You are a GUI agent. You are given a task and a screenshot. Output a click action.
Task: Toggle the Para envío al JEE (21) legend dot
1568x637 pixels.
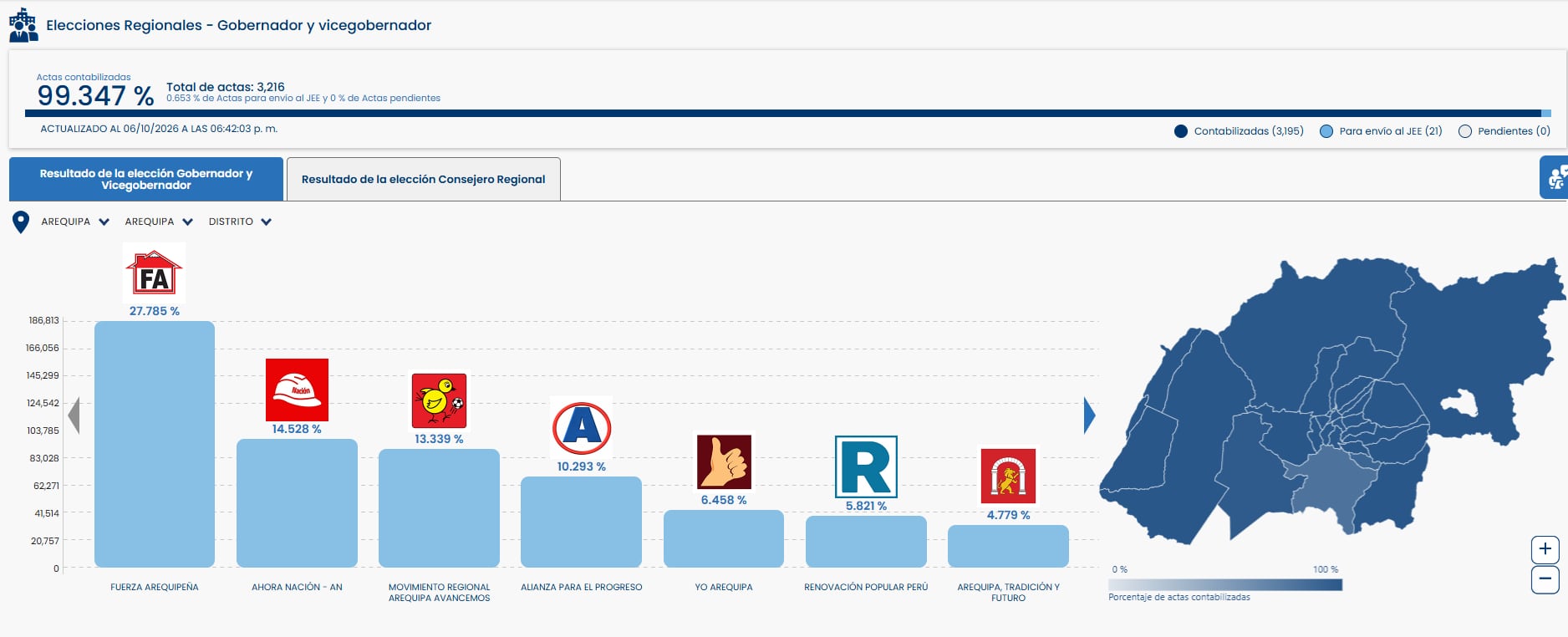(1326, 131)
